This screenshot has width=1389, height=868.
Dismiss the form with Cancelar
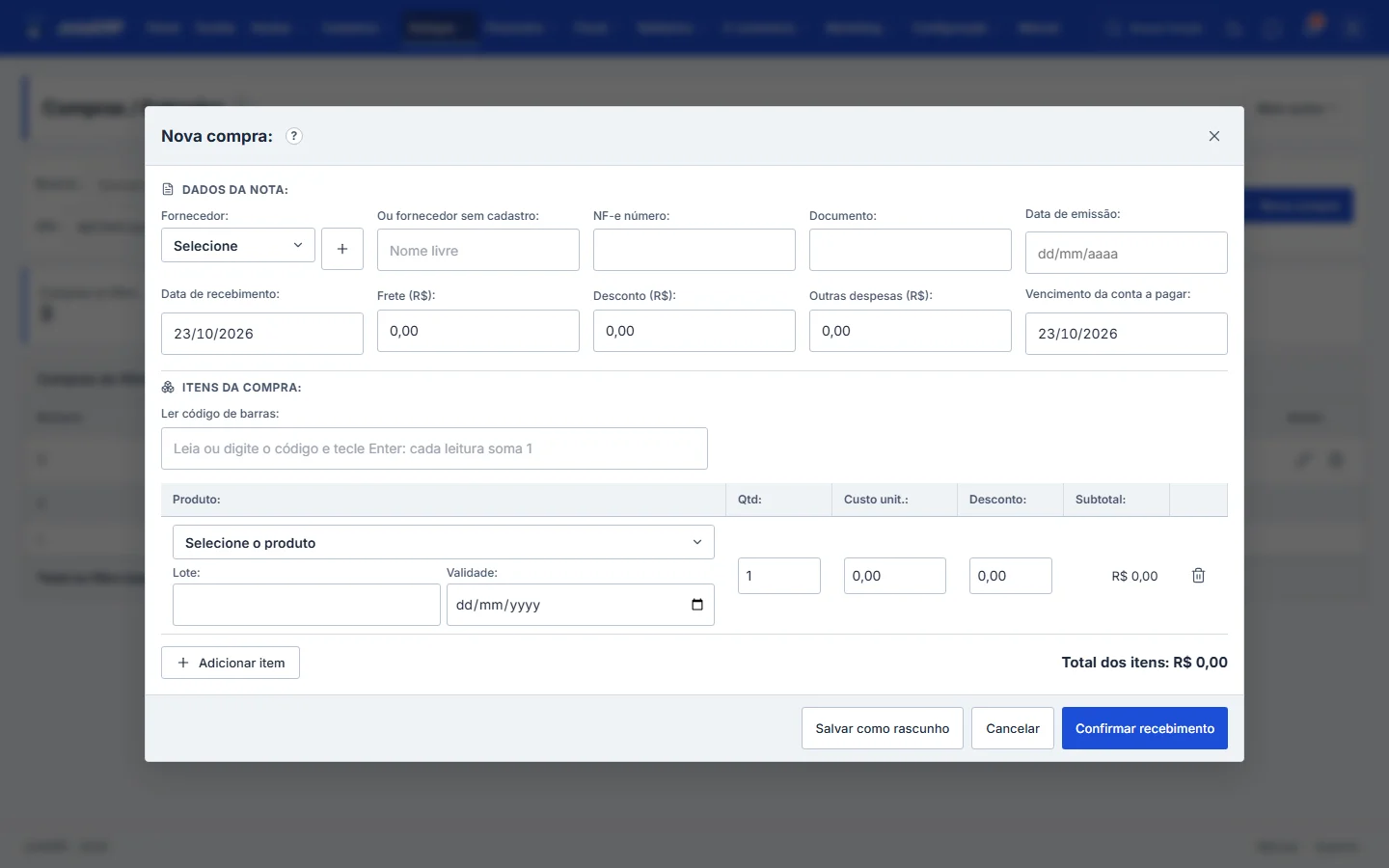coord(1013,728)
